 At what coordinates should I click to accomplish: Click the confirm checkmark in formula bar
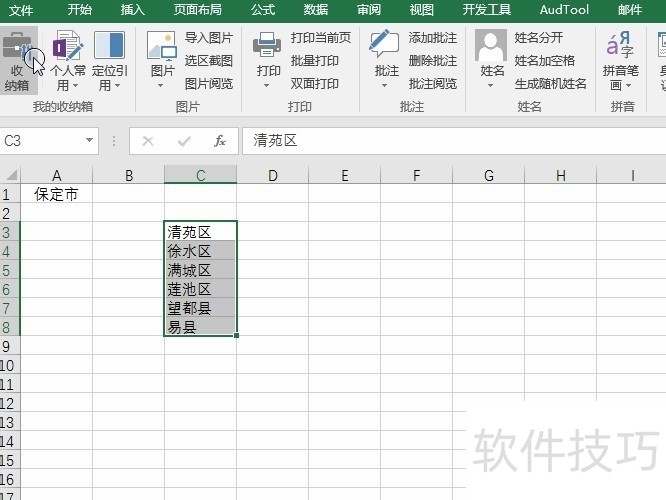tap(184, 141)
